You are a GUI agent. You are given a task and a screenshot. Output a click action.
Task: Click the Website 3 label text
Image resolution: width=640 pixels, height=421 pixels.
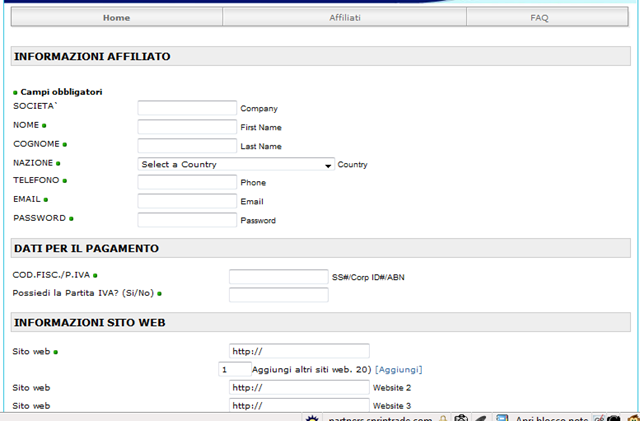(x=392, y=406)
